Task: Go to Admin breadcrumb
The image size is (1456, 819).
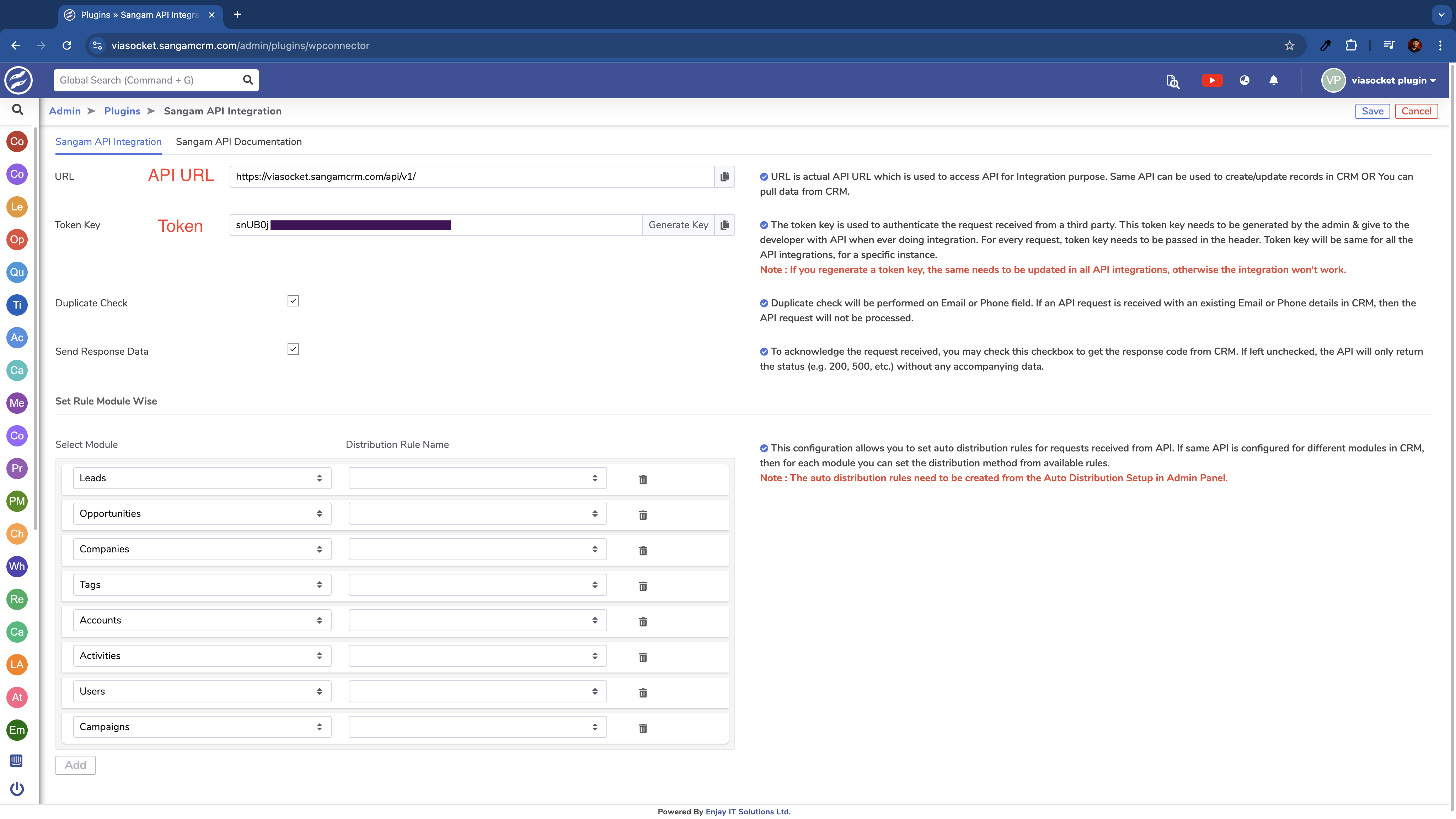Action: point(64,111)
